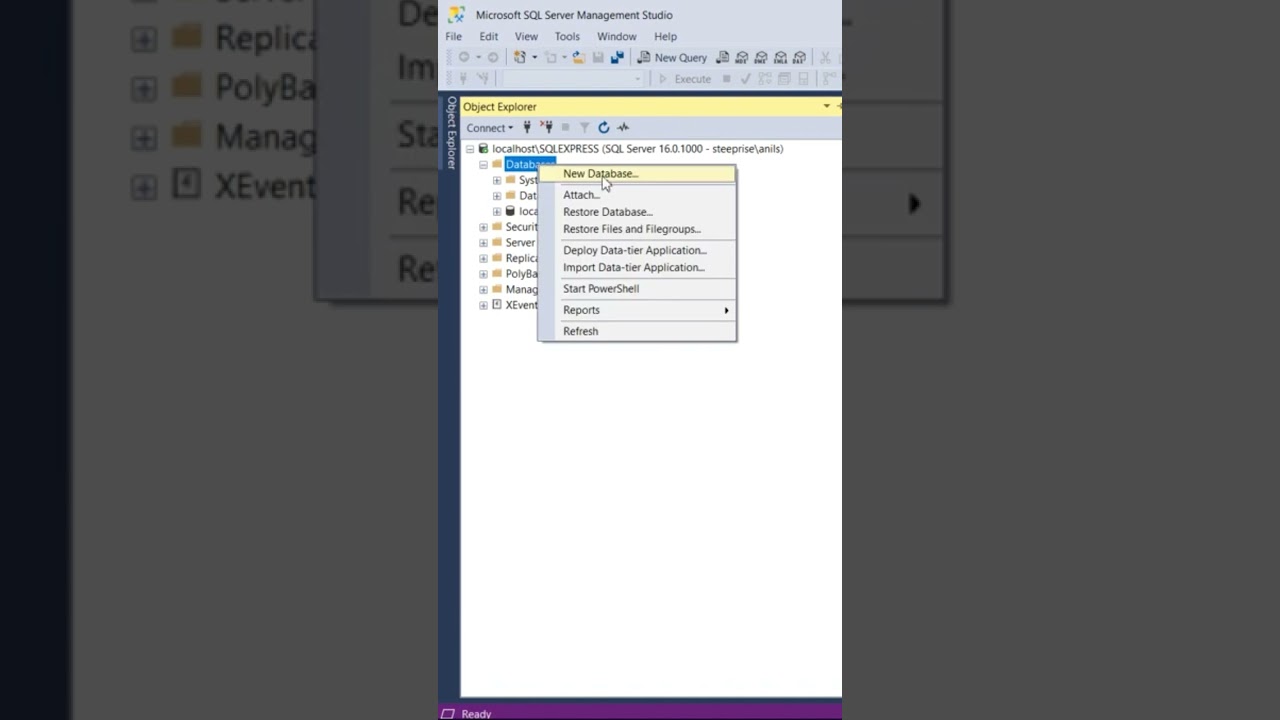Screen dimensions: 1280x720
Task: Click the SSMS application logo icon
Action: pos(456,15)
